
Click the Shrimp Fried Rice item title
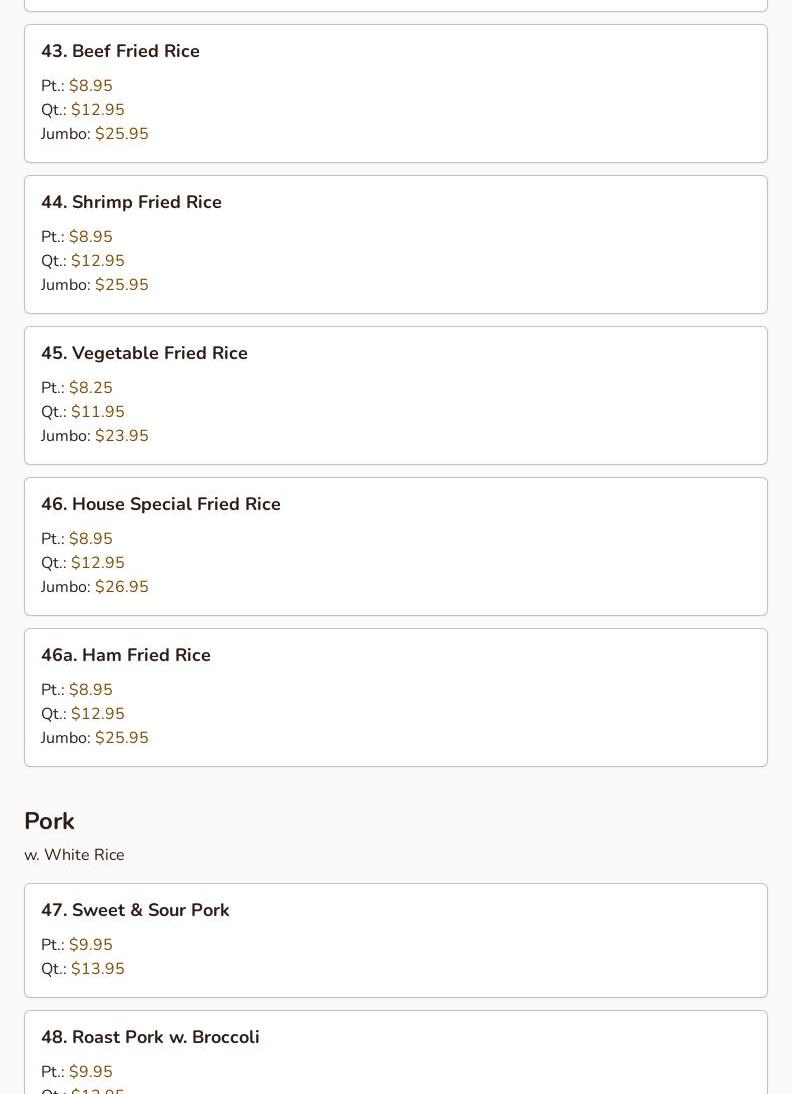click(x=131, y=202)
